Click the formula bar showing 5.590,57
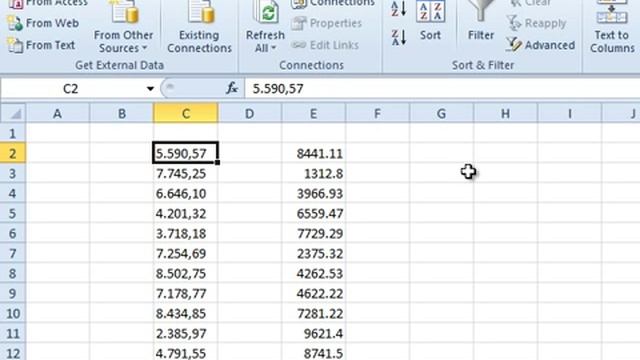The height and width of the screenshot is (360, 640). tap(442, 89)
